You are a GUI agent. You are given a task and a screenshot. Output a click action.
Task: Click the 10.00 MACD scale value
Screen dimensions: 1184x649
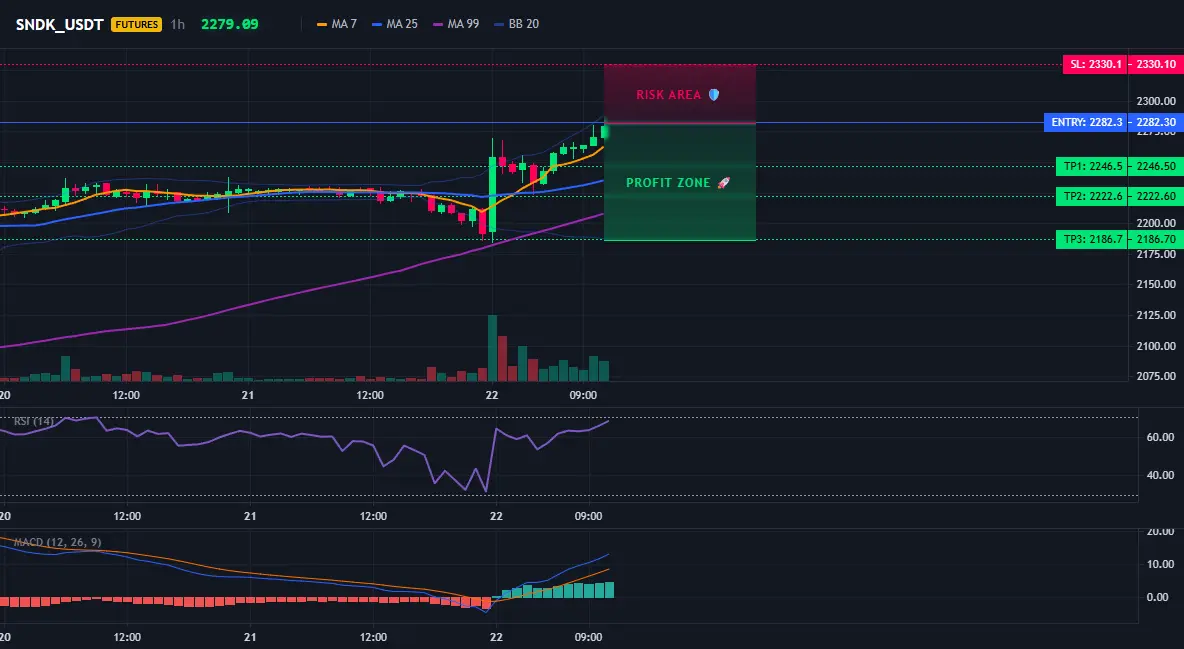[1161, 564]
